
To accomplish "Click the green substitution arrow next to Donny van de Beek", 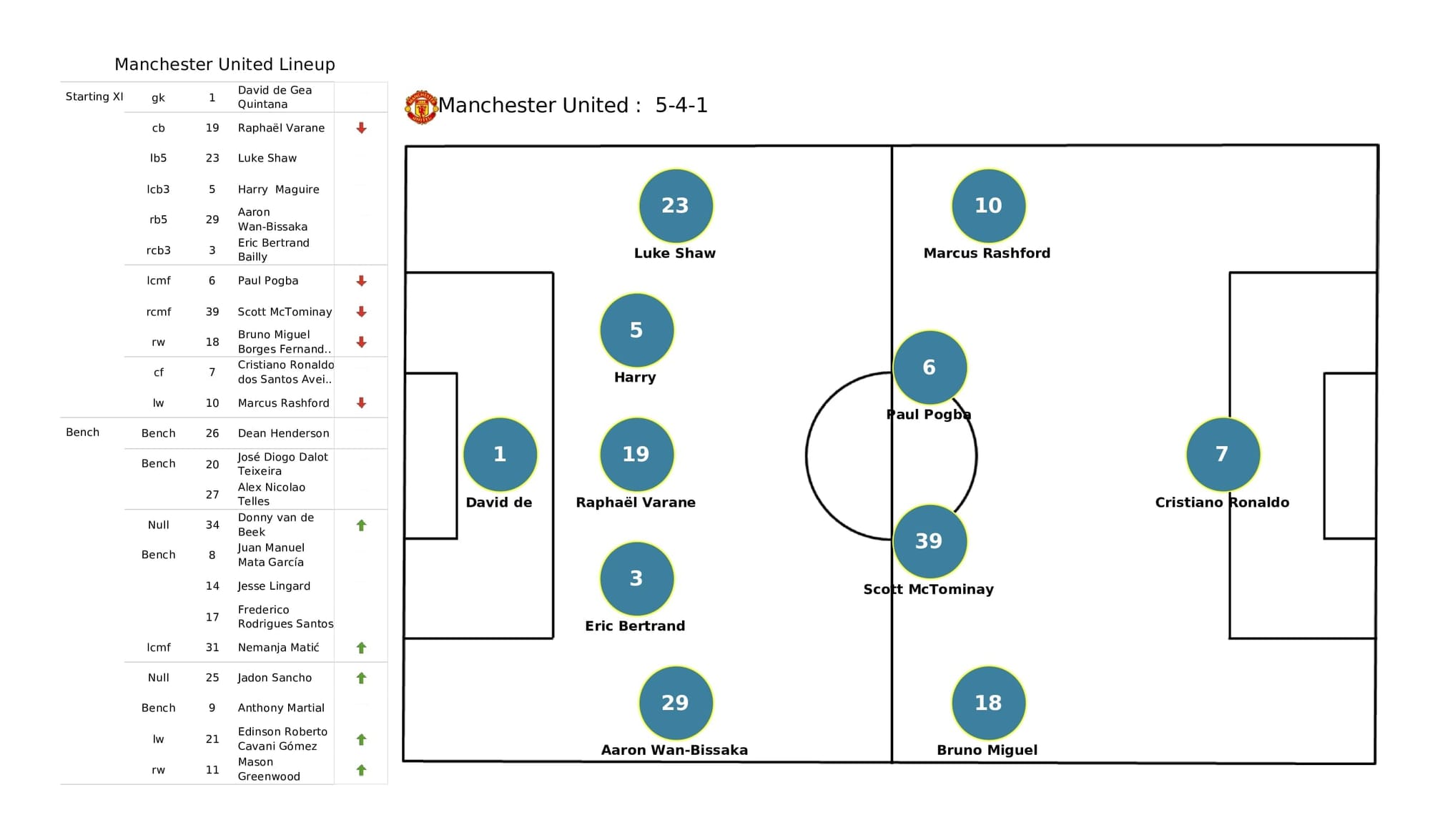I will pos(361,525).
